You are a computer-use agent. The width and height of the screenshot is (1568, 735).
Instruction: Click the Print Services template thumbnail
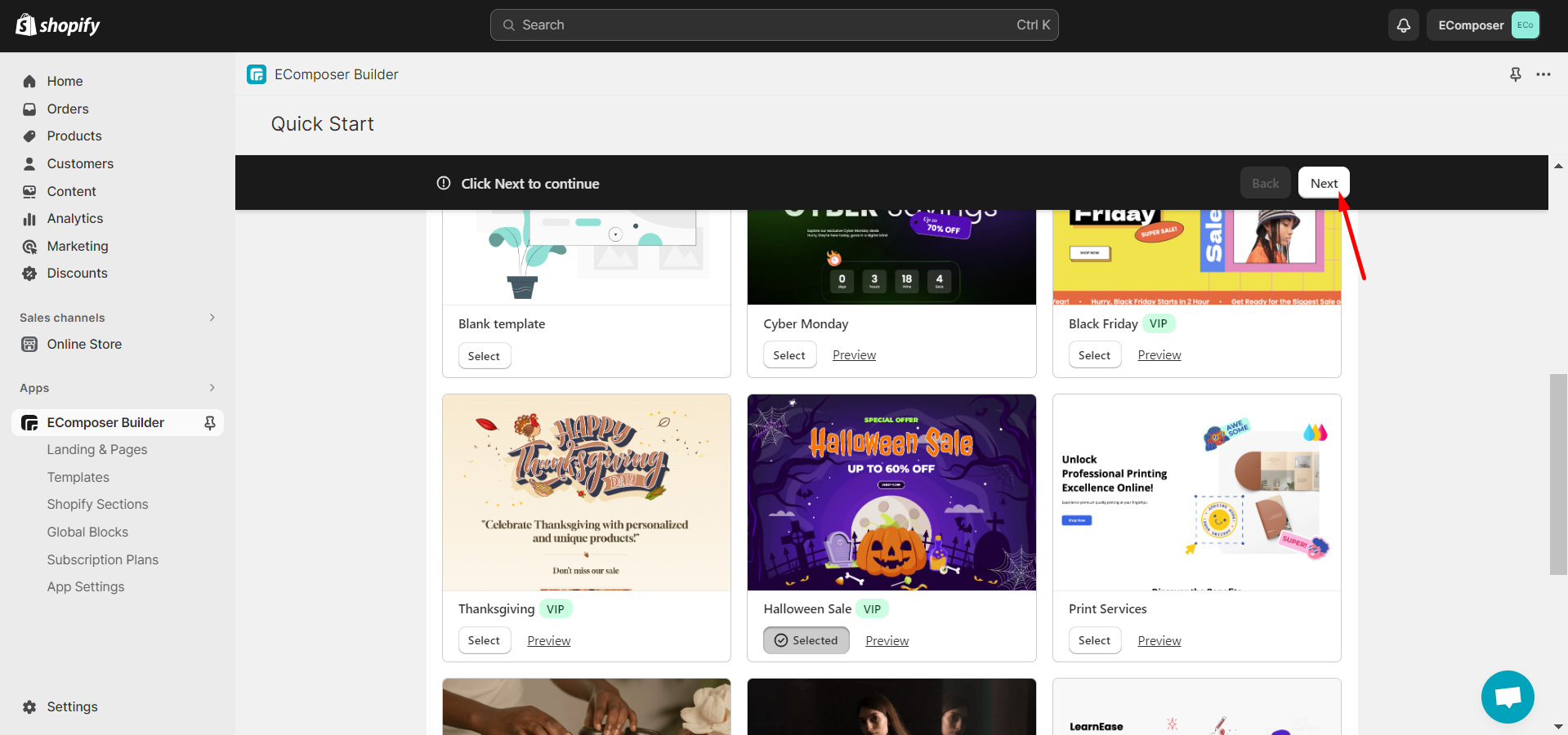pos(1197,492)
